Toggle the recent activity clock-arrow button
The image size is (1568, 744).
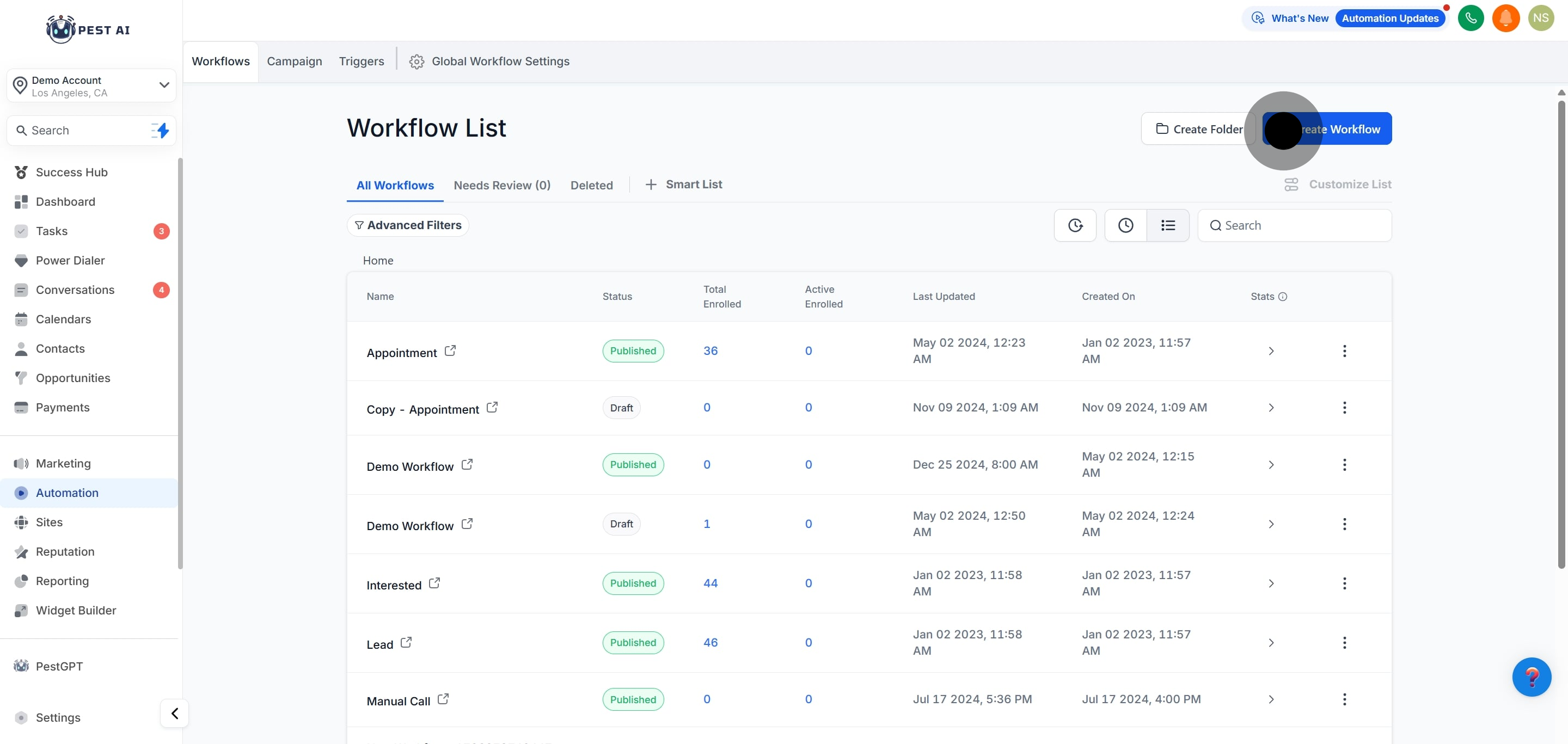[1075, 226]
